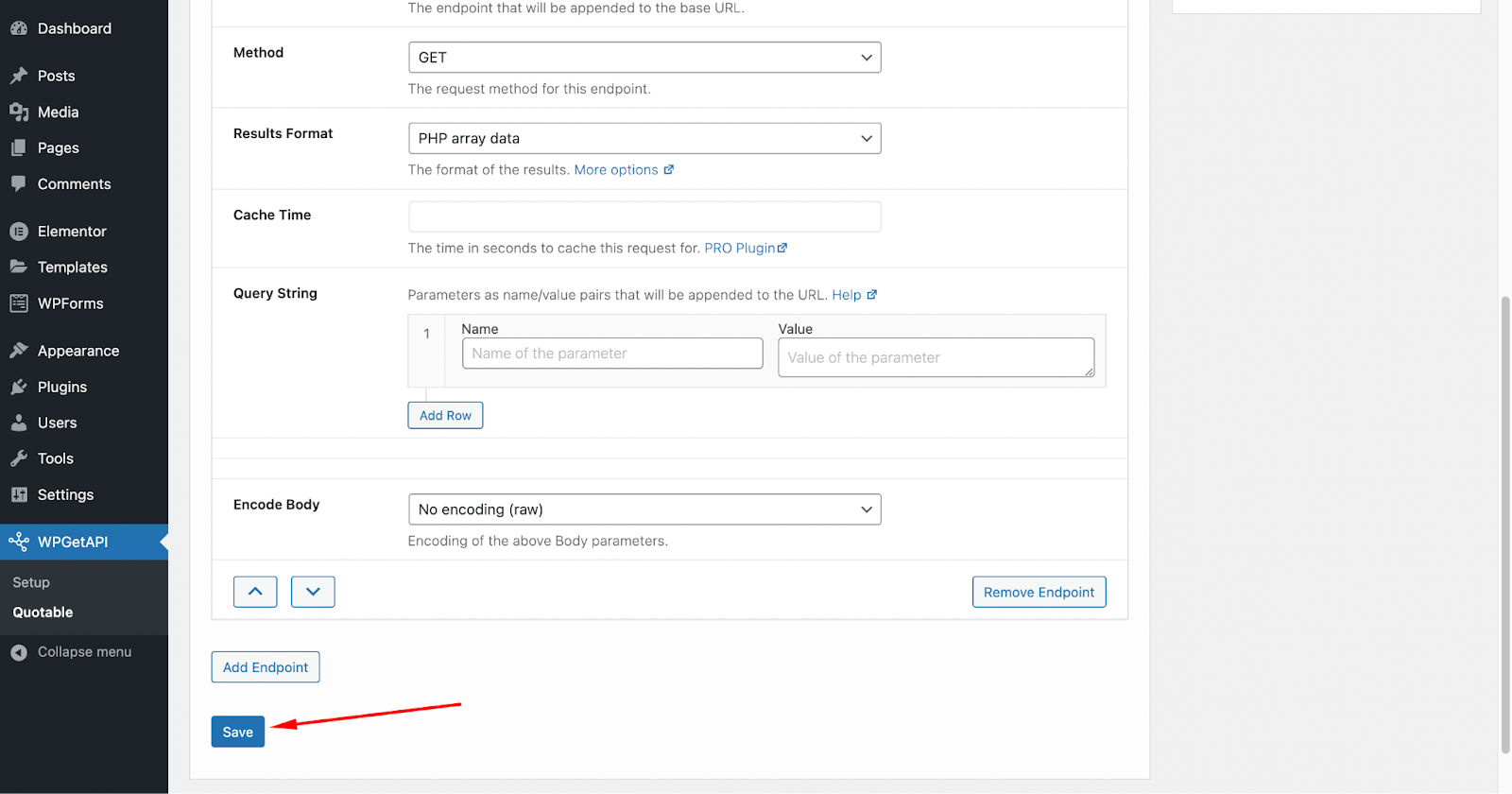Select the Tools wrench icon
This screenshot has width=1512, height=794.
coord(19,458)
